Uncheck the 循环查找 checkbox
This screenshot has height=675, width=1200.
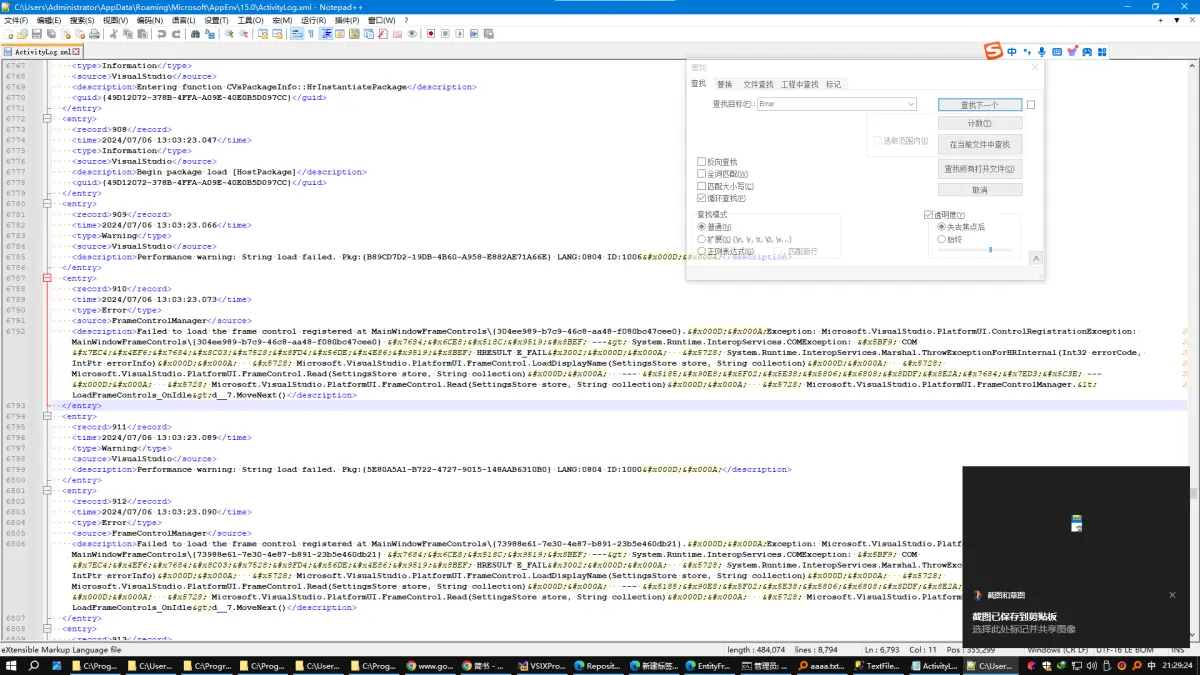tap(701, 198)
